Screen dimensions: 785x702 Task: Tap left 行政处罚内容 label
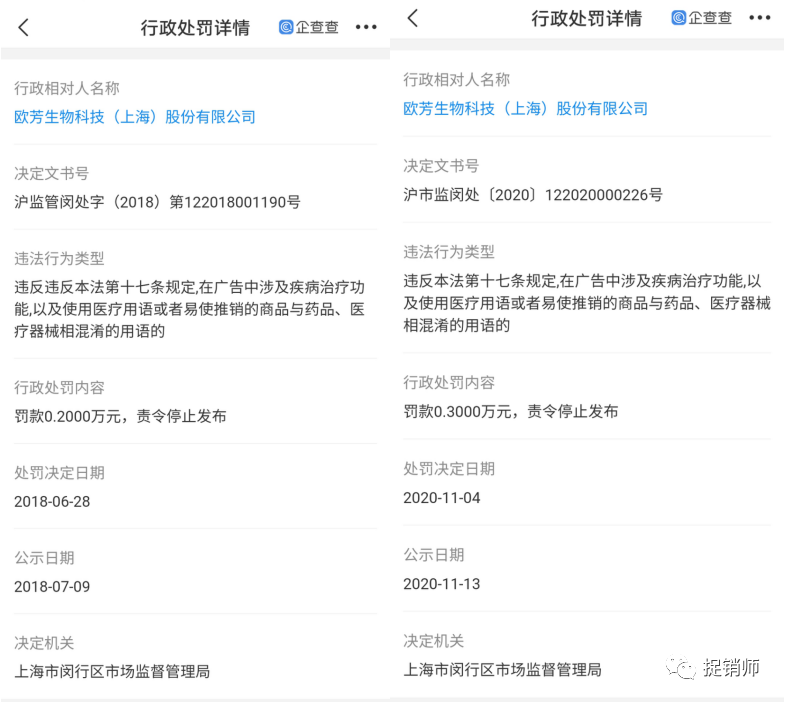click(59, 388)
